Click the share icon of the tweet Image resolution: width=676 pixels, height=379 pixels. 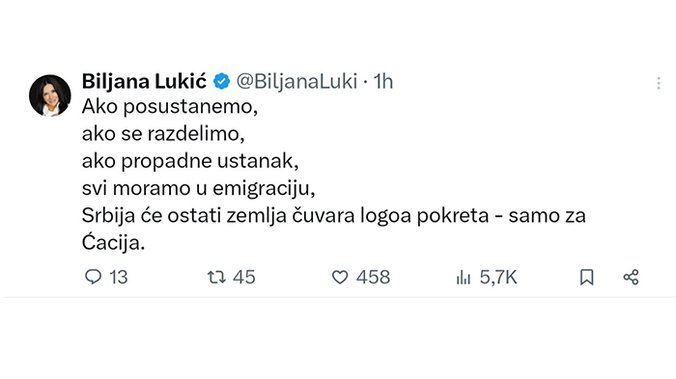click(631, 277)
